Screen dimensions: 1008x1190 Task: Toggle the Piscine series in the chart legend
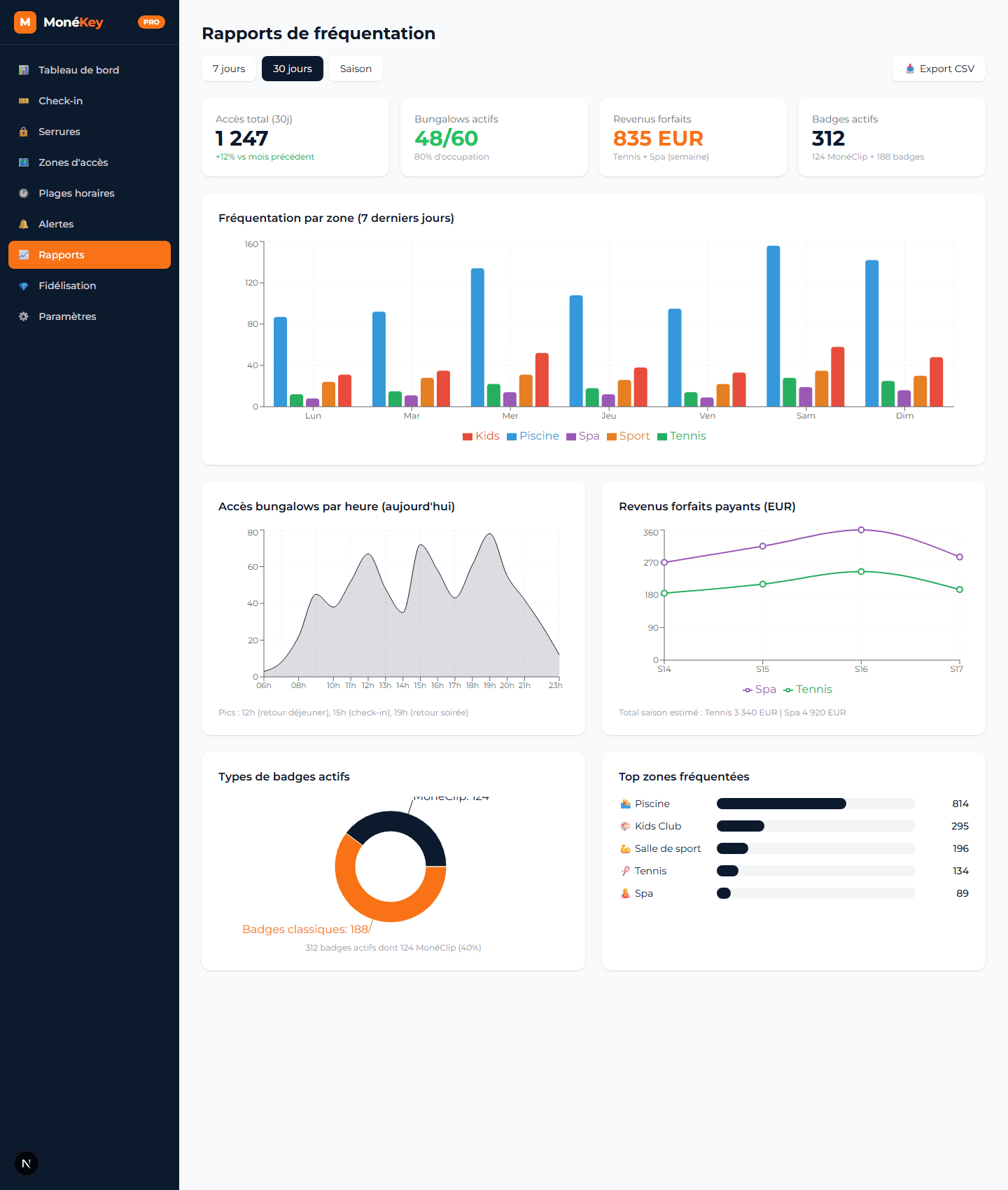pos(533,436)
